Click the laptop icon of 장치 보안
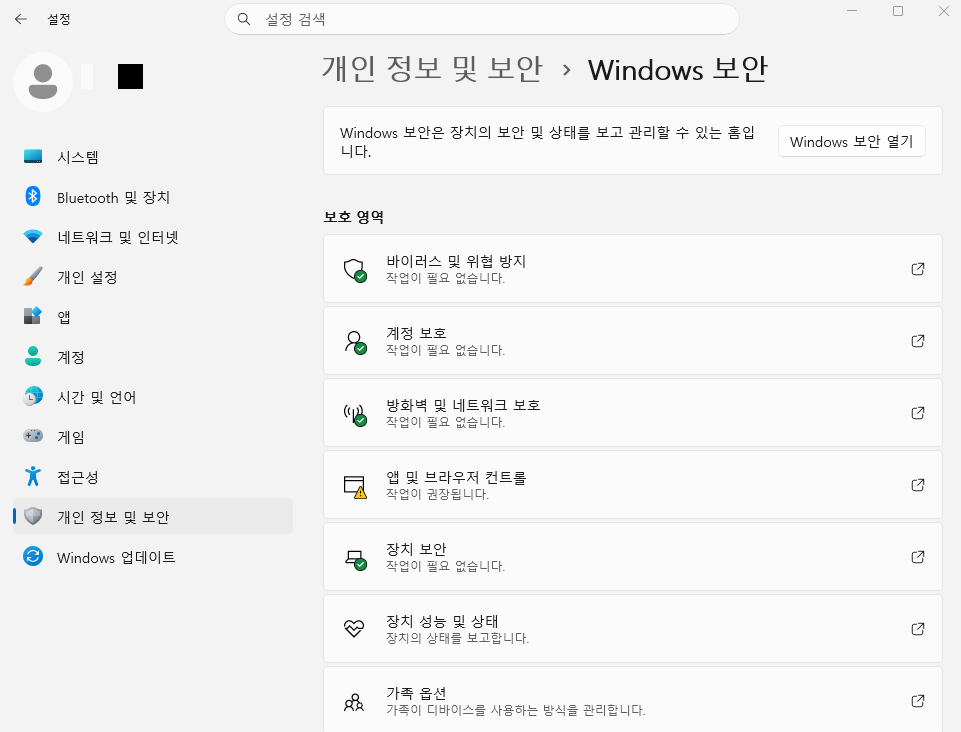This screenshot has width=961, height=732. [x=355, y=559]
